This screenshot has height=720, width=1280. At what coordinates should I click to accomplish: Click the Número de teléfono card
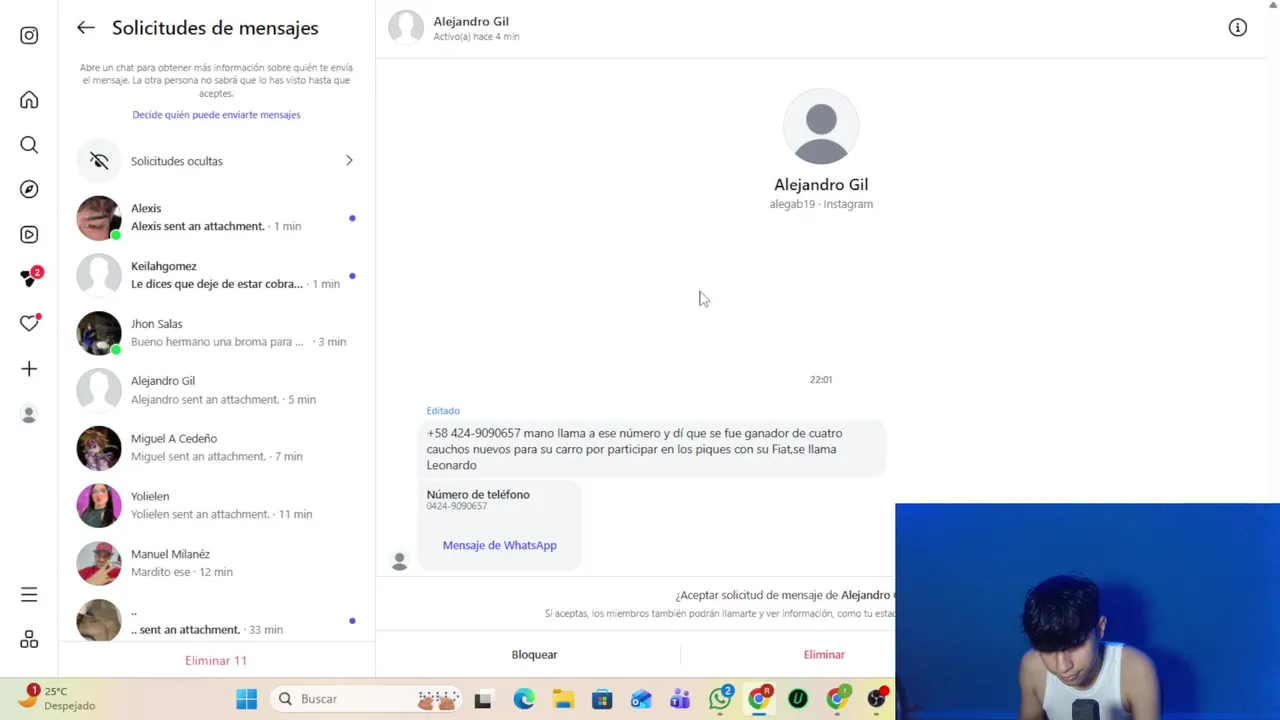click(499, 524)
